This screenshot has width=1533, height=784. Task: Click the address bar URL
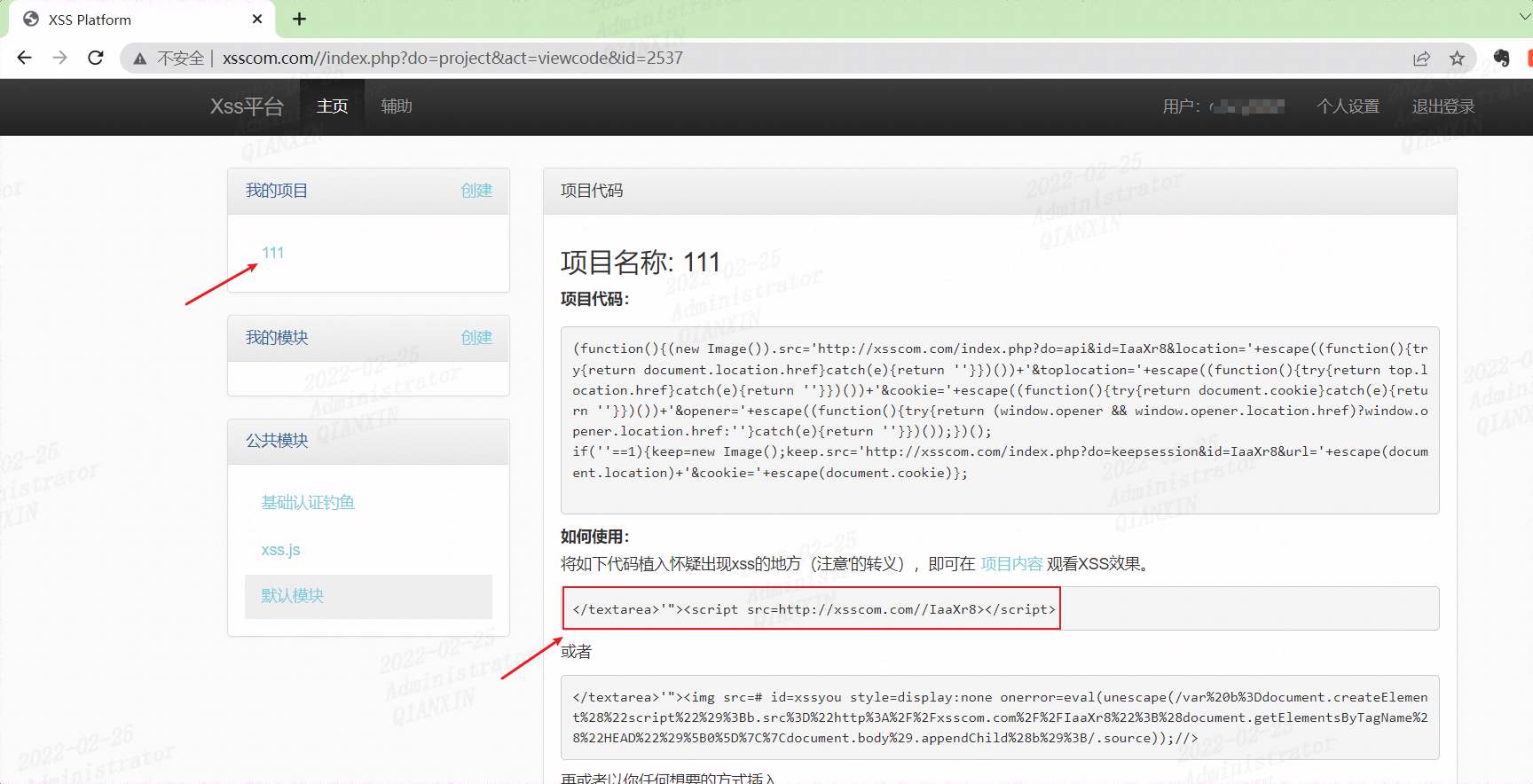pyautogui.click(x=452, y=58)
